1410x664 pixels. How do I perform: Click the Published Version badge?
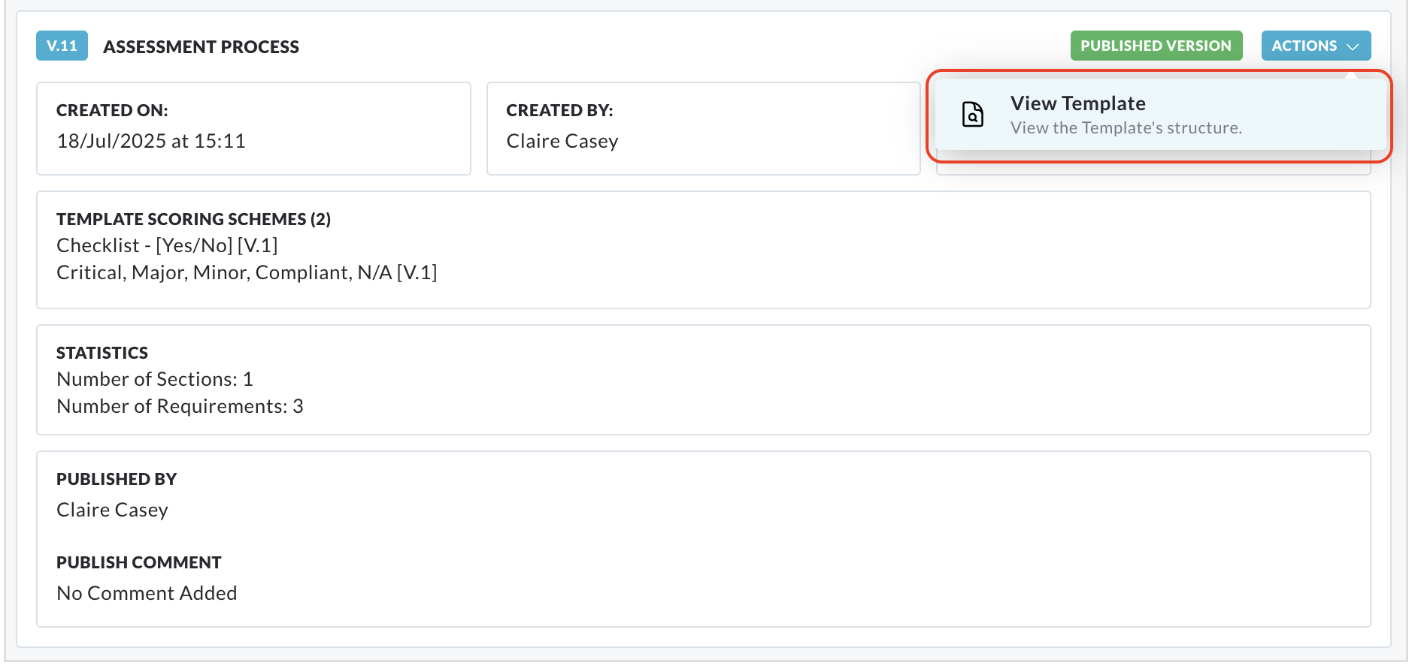click(x=1156, y=46)
